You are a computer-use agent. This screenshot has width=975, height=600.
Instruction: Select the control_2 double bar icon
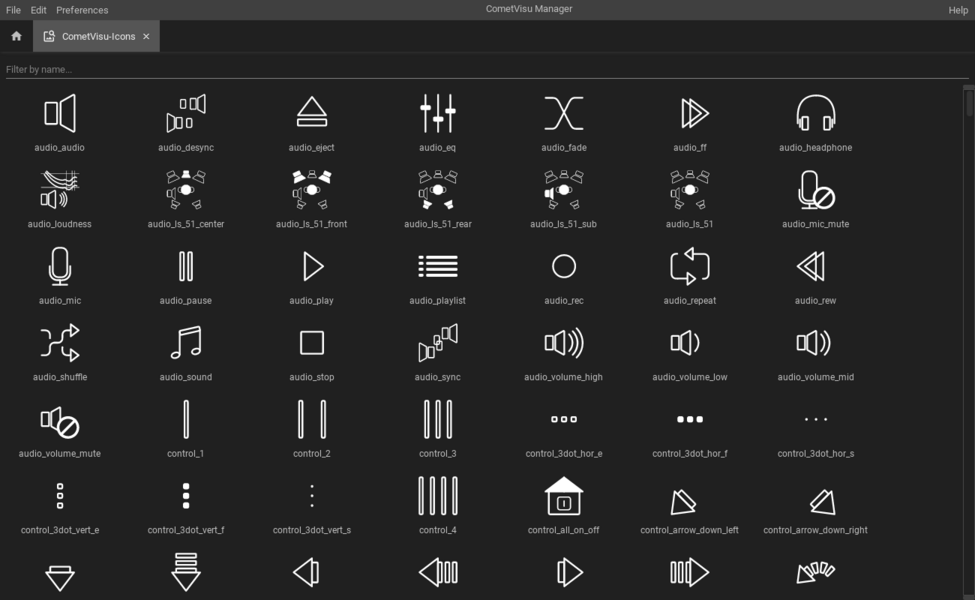point(312,419)
